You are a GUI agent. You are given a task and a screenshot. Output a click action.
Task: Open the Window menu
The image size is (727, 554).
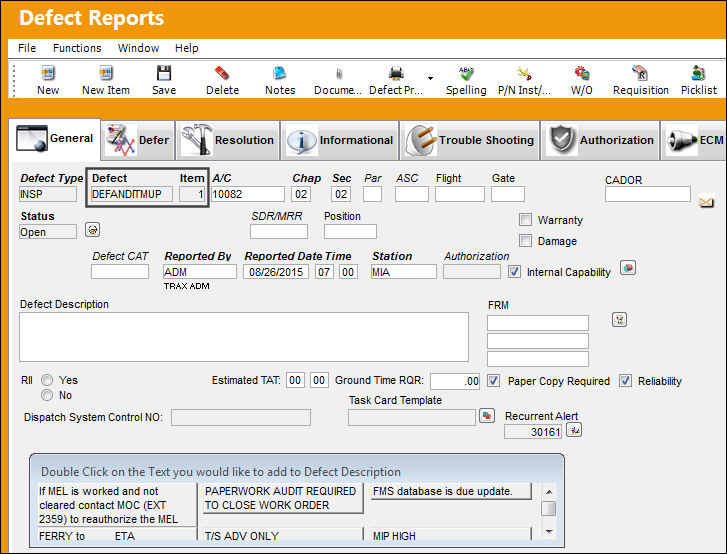tap(138, 48)
